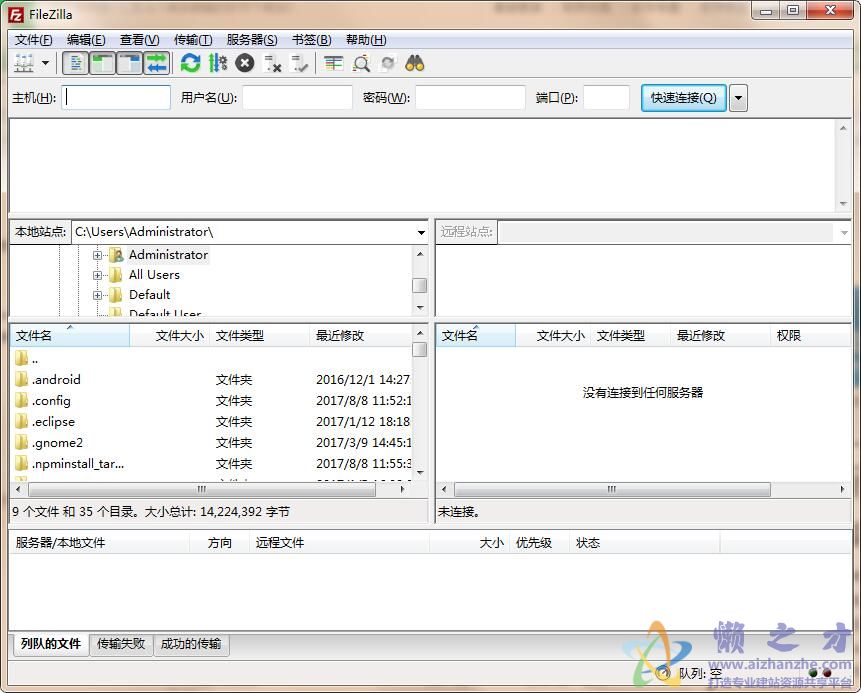Refresh the file and folder lists

click(x=189, y=63)
